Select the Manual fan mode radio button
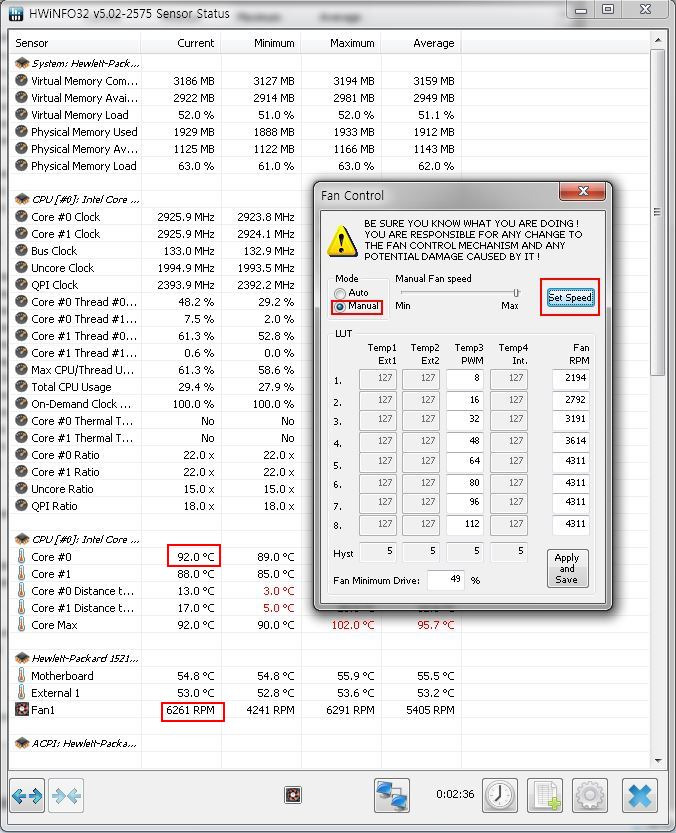 [x=340, y=307]
